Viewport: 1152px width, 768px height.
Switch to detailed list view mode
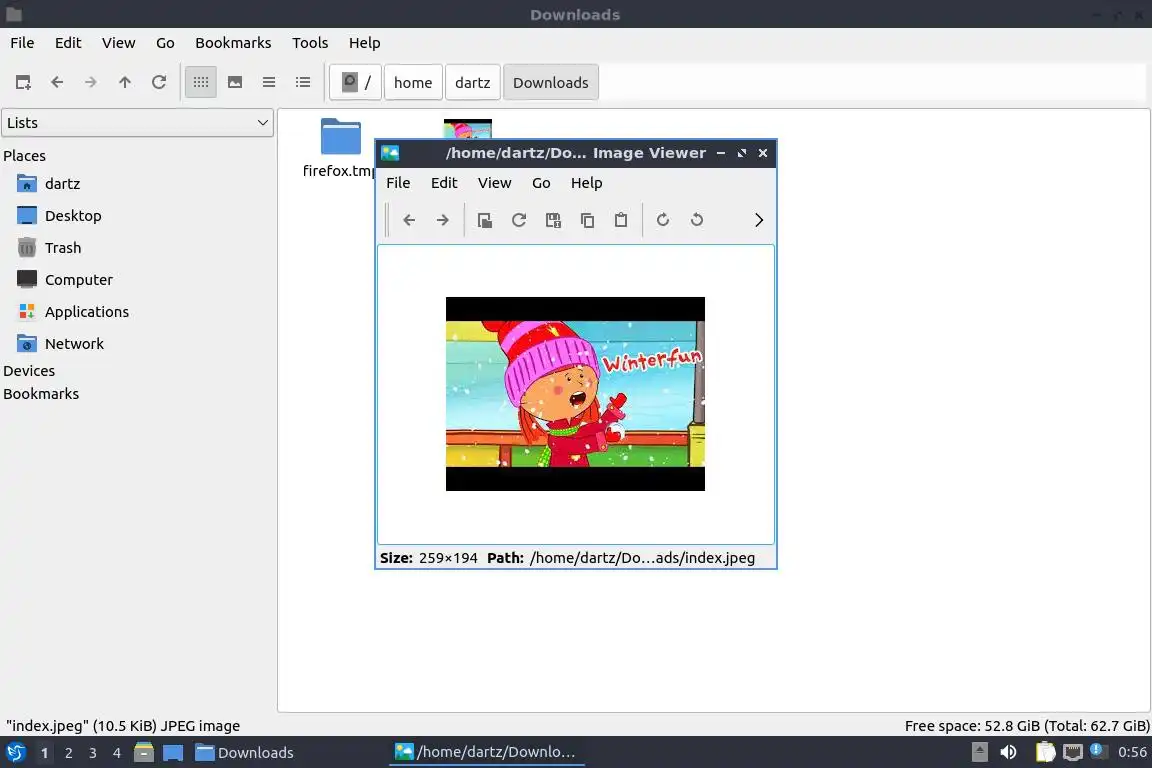tap(303, 82)
